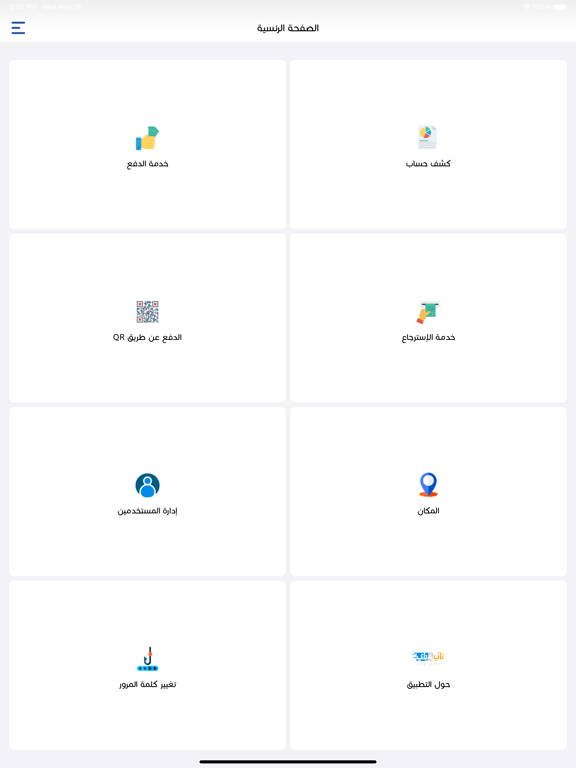Open the كشف حساب label
The height and width of the screenshot is (768, 576).
click(428, 164)
